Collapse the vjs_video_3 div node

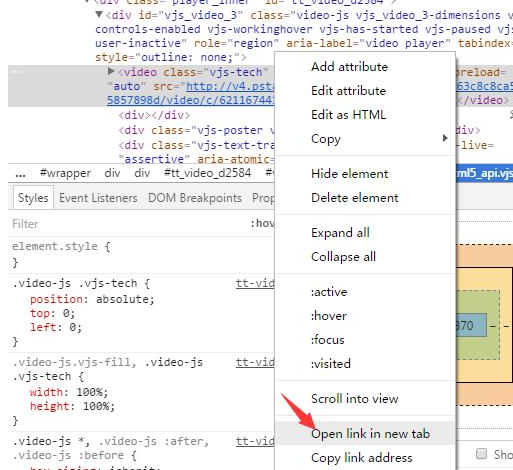click(99, 14)
